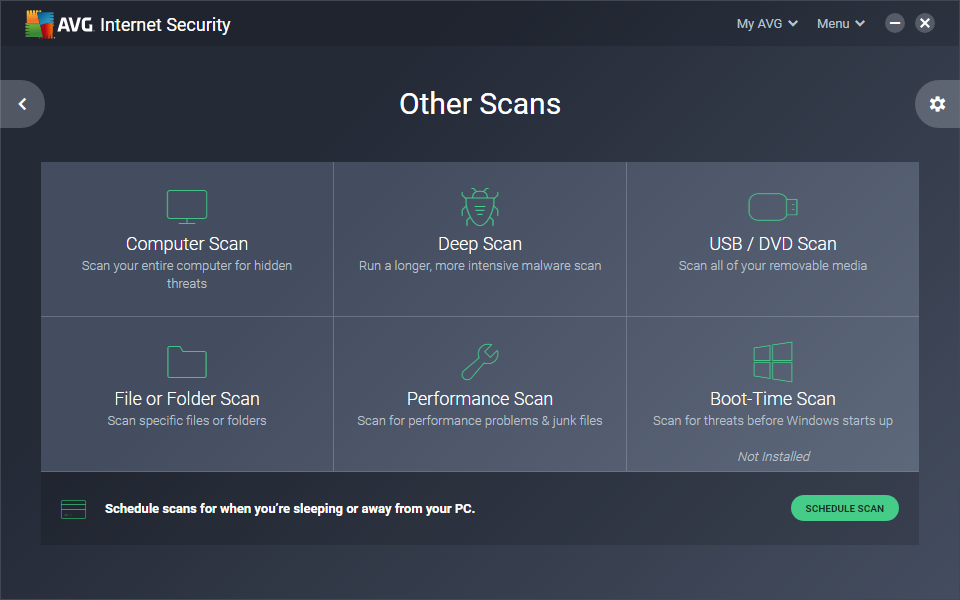Screen dimensions: 960x600
Task: Click the 'Other Scans' heading
Action: 480,104
